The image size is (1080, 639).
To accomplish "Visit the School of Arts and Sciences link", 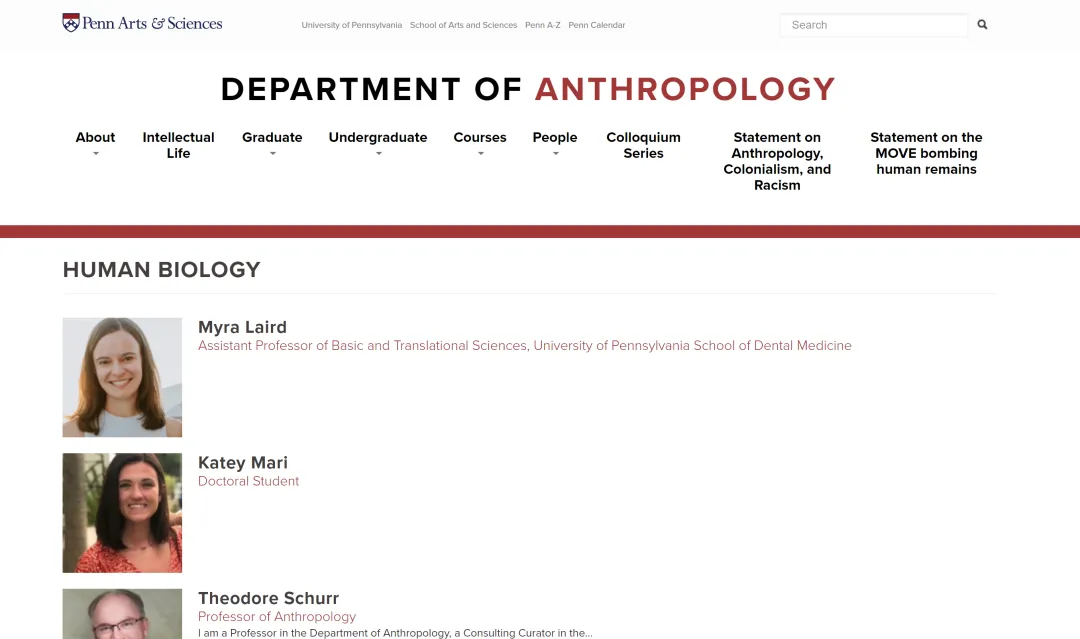I will (464, 25).
